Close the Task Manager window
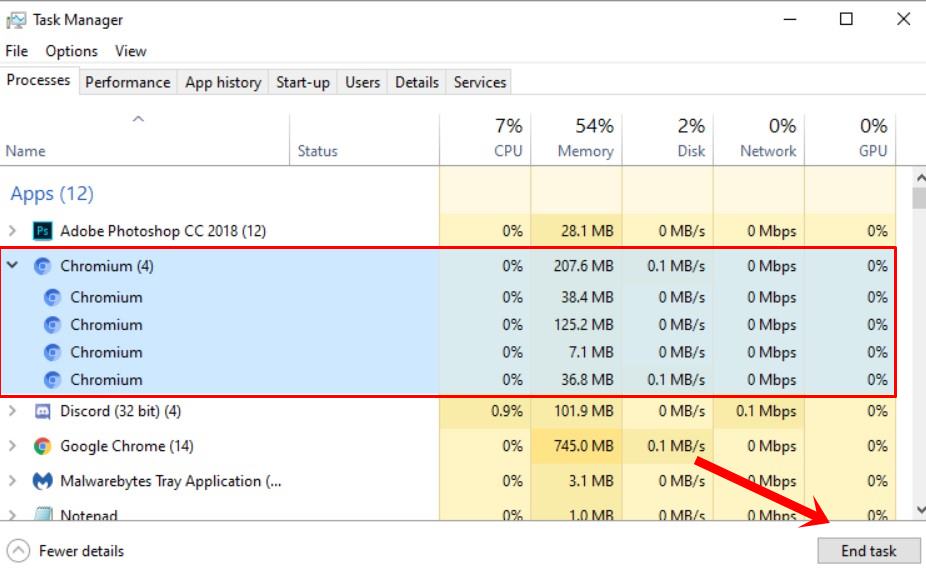926x577 pixels. coord(903,19)
